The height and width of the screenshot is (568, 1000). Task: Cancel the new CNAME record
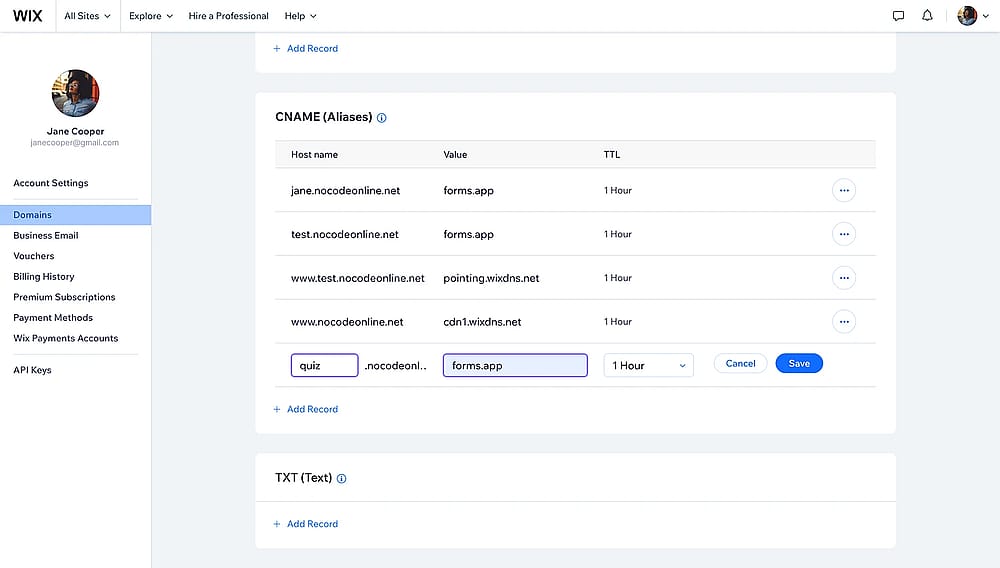[740, 363]
